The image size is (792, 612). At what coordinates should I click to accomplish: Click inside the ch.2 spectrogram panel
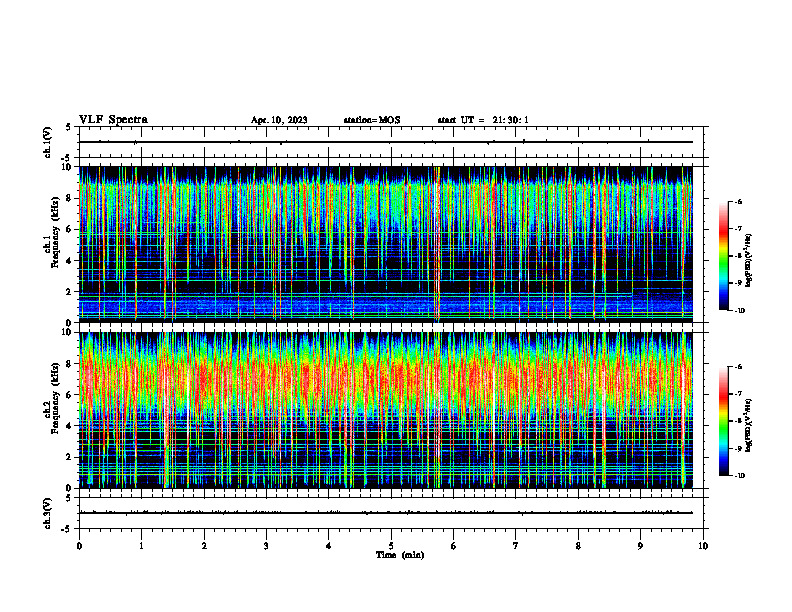386,410
